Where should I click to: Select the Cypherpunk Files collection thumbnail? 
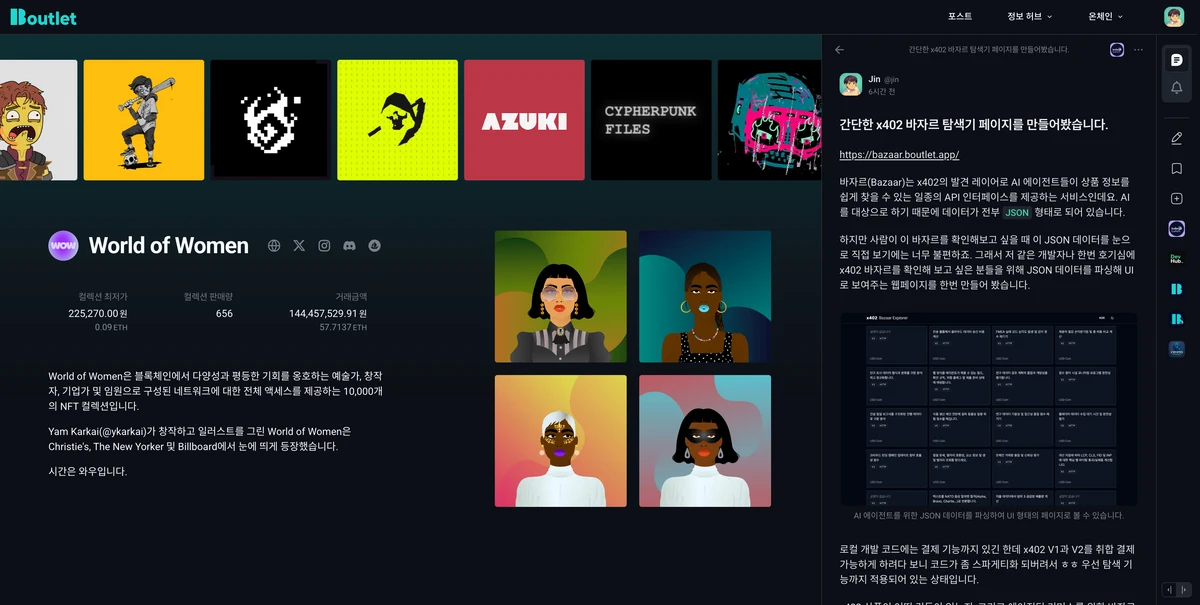pos(651,120)
